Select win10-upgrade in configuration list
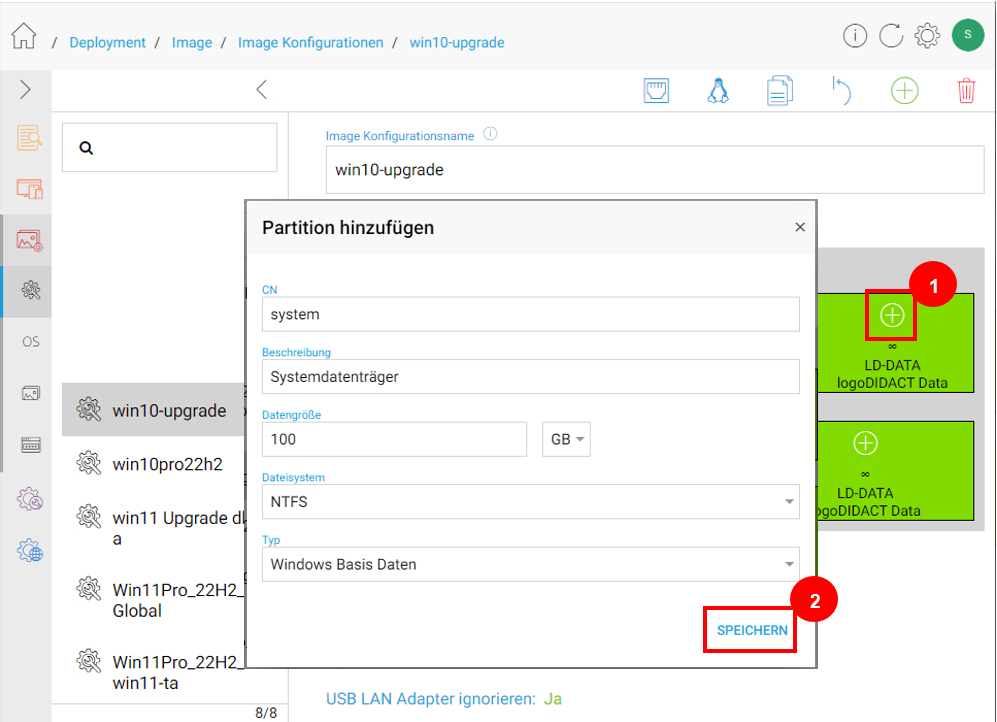Viewport: 997px width, 722px height. 153,410
